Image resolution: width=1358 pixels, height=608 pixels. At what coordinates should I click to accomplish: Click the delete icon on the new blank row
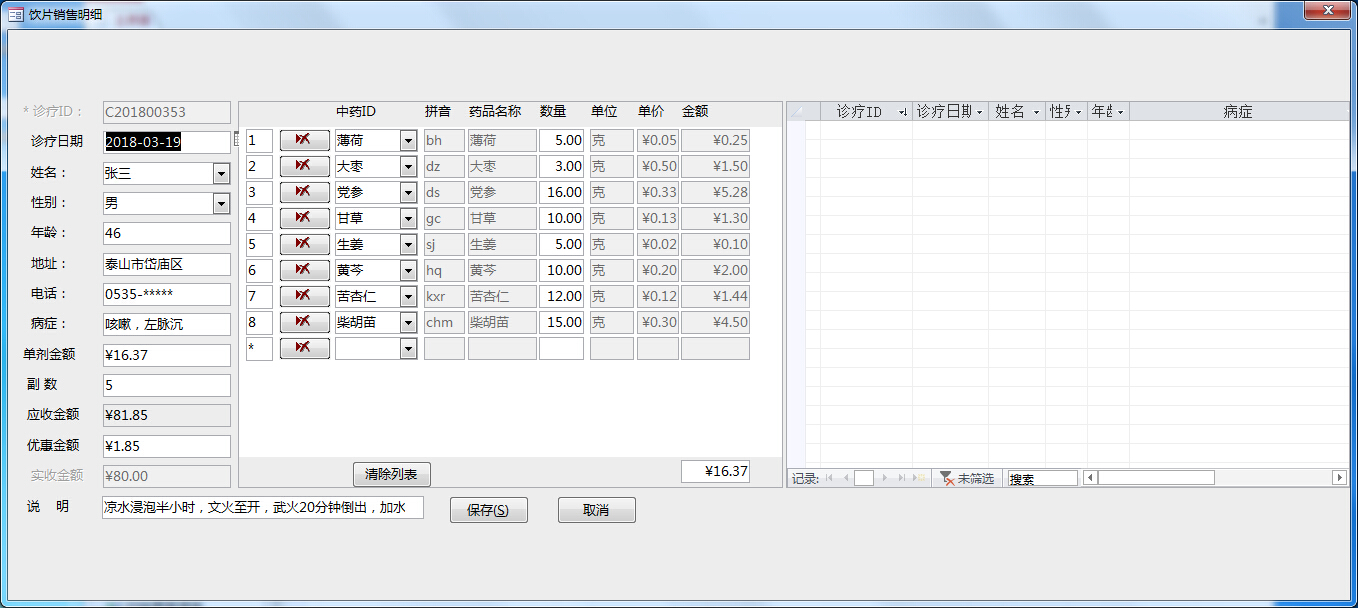(x=304, y=348)
